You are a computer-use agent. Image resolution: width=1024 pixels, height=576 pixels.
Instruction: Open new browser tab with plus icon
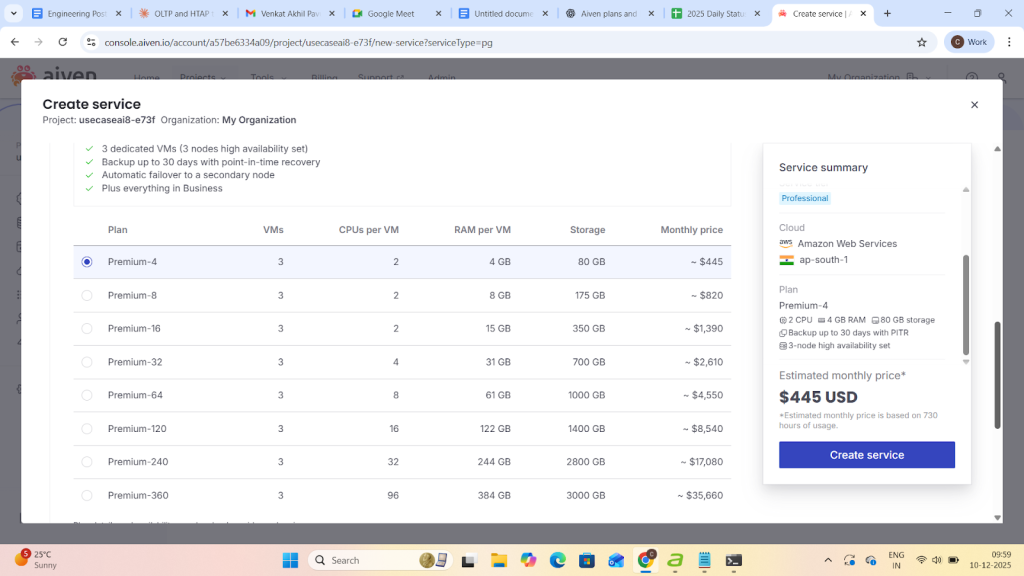[x=887, y=14]
